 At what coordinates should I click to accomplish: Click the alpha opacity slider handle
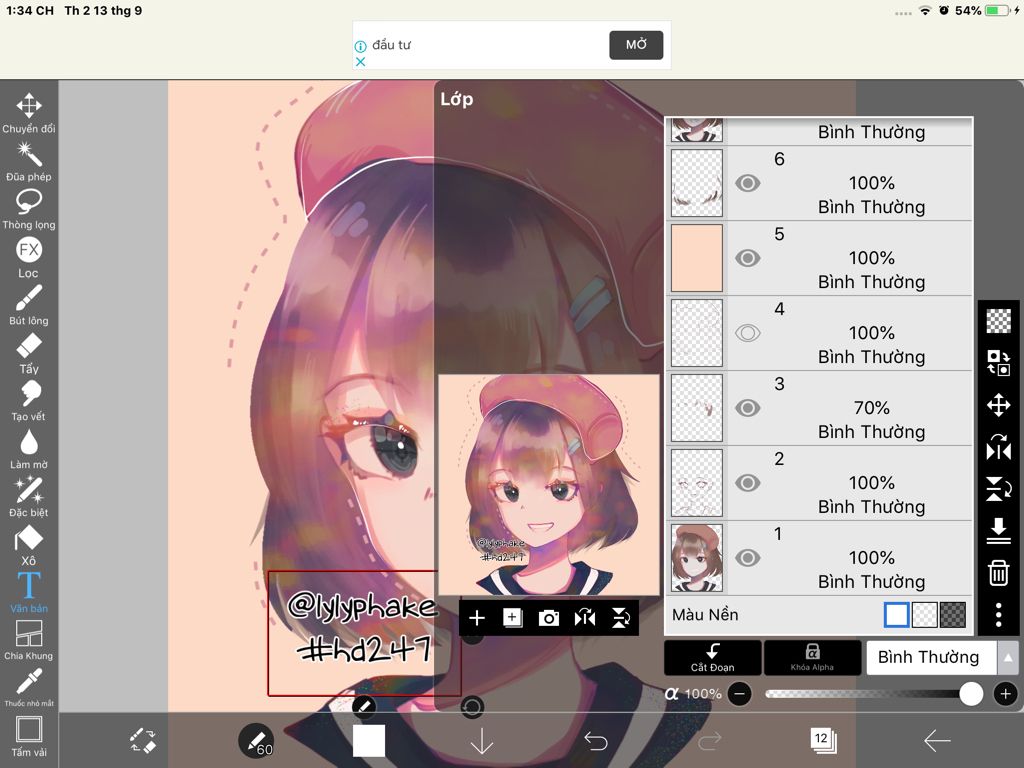[x=971, y=694]
